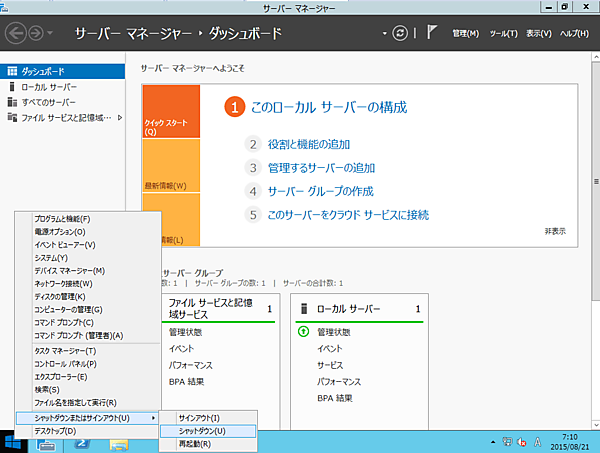This screenshot has height=453, width=600.
Task: Open the notifications flag icon
Action: pos(432,33)
